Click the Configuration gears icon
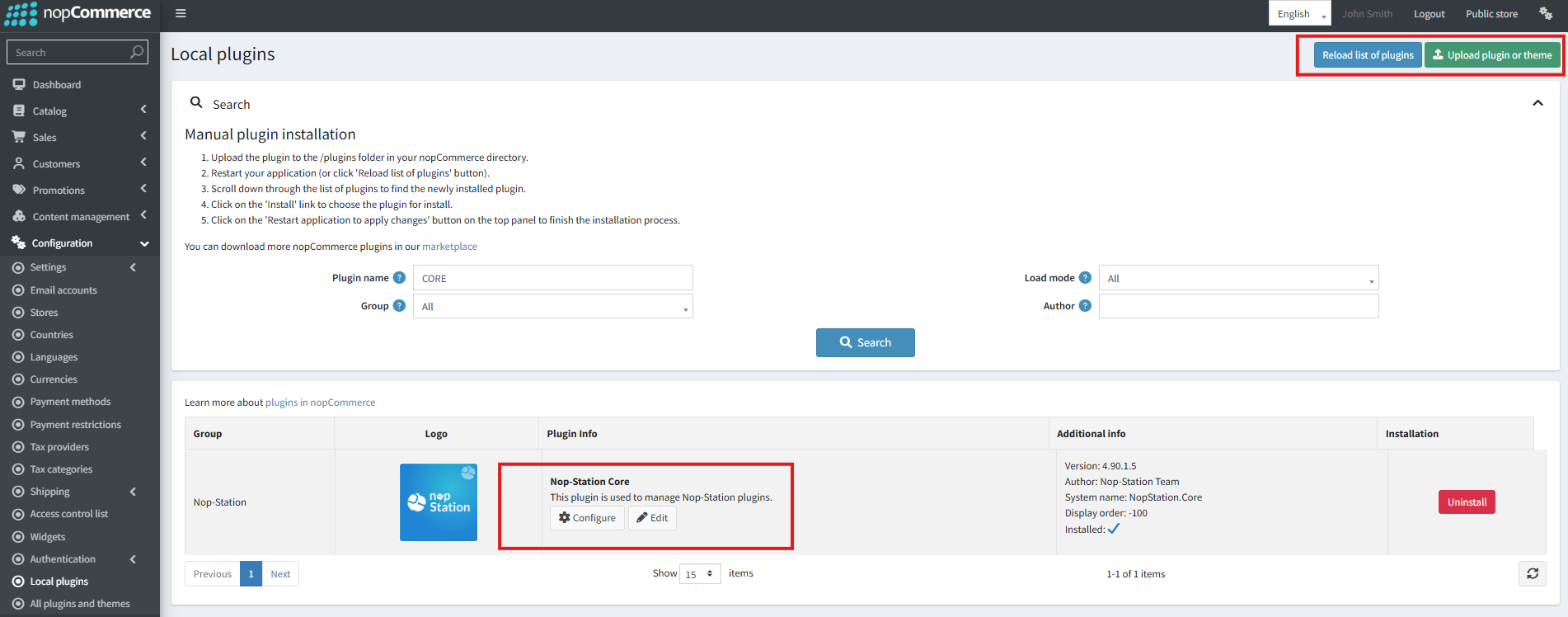The height and width of the screenshot is (617, 1568). click(x=19, y=243)
